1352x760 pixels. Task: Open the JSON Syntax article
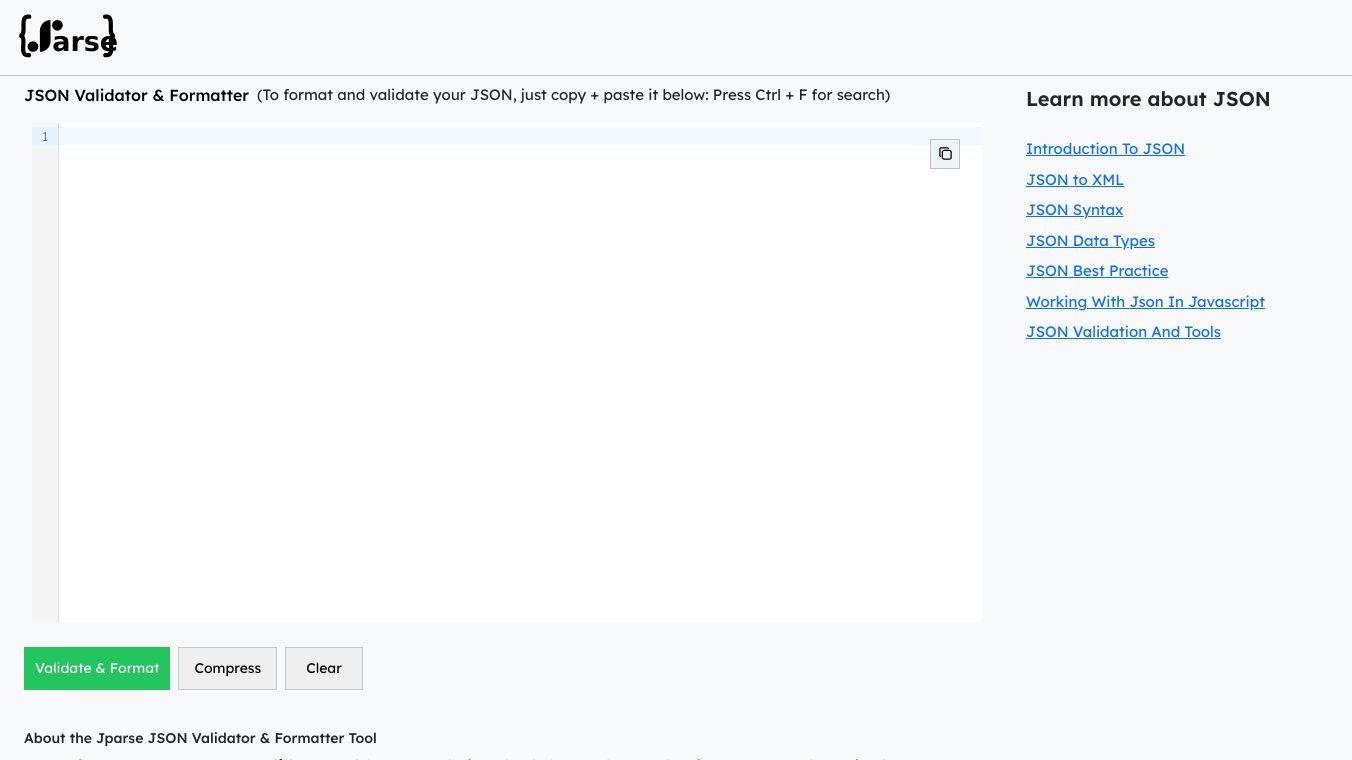1074,210
